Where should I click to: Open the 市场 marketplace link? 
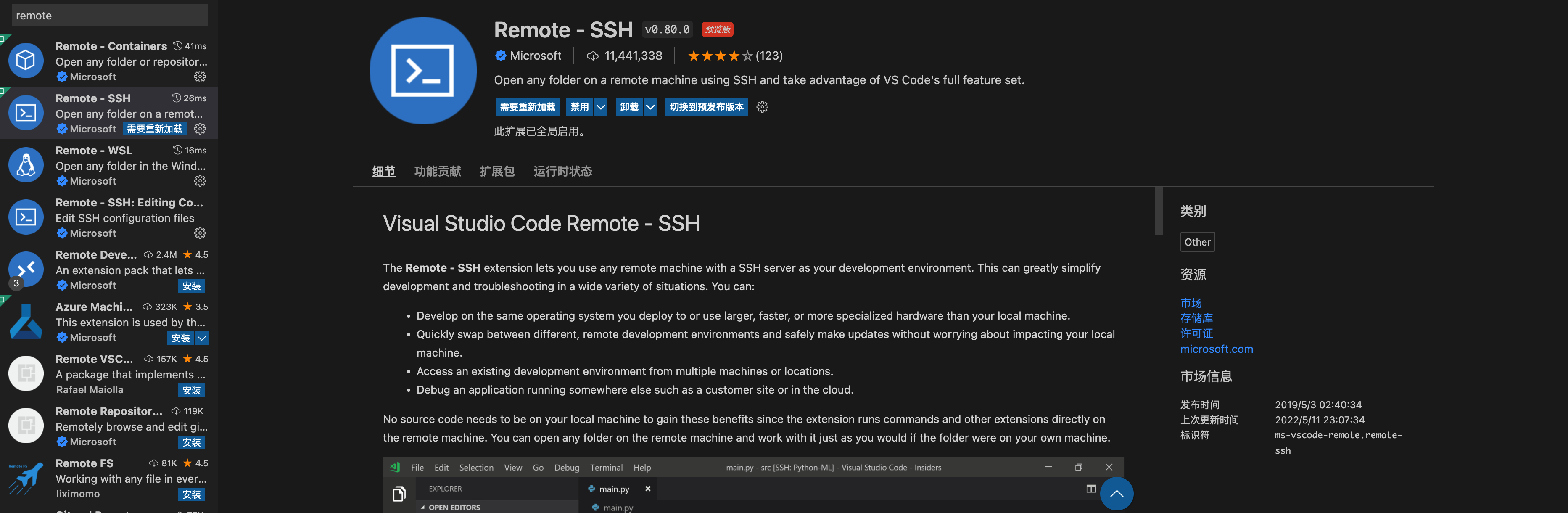tap(1191, 303)
